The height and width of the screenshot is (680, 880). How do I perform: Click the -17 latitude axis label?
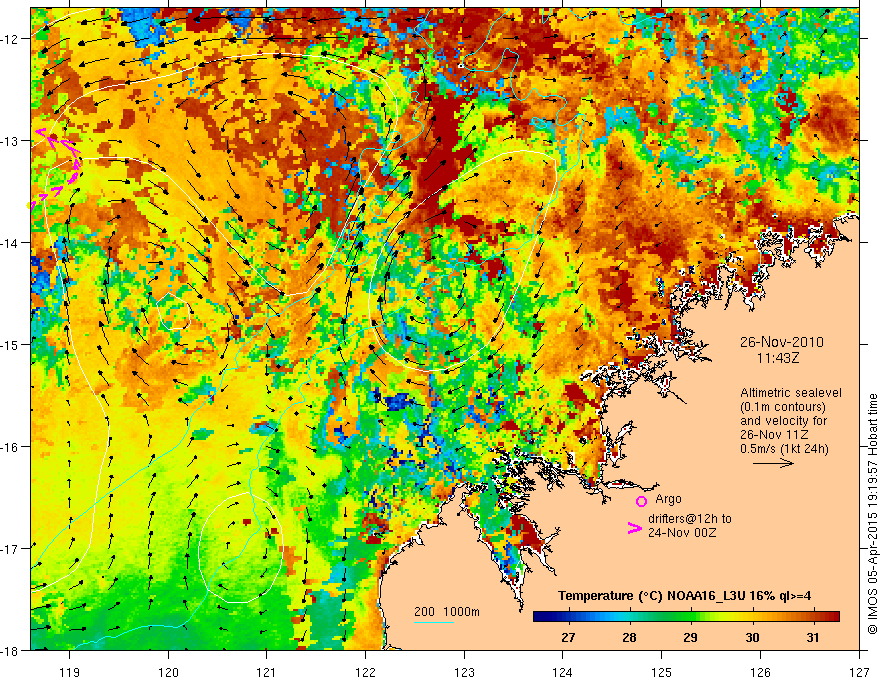click(11, 549)
